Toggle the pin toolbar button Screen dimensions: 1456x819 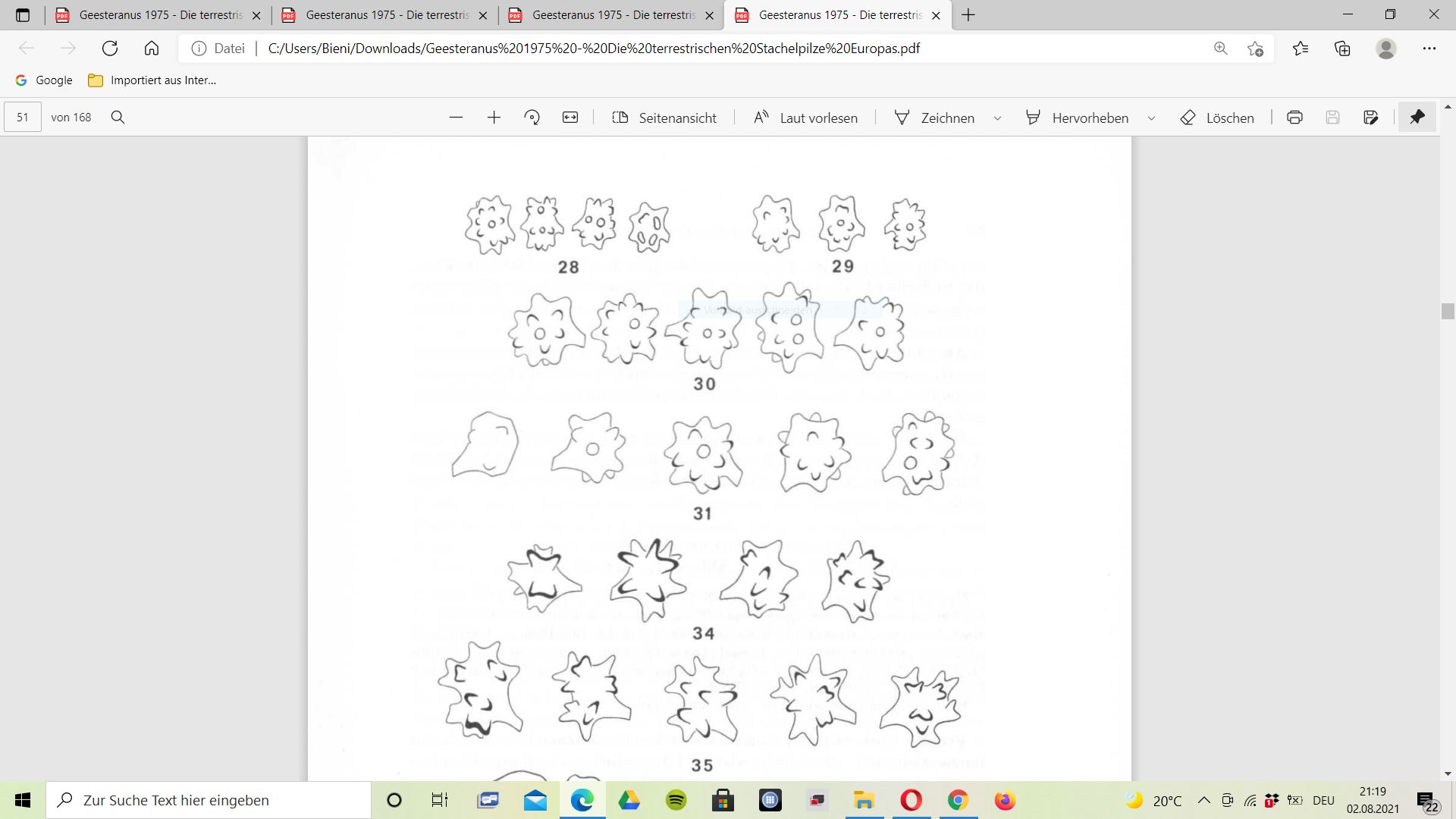tap(1417, 118)
